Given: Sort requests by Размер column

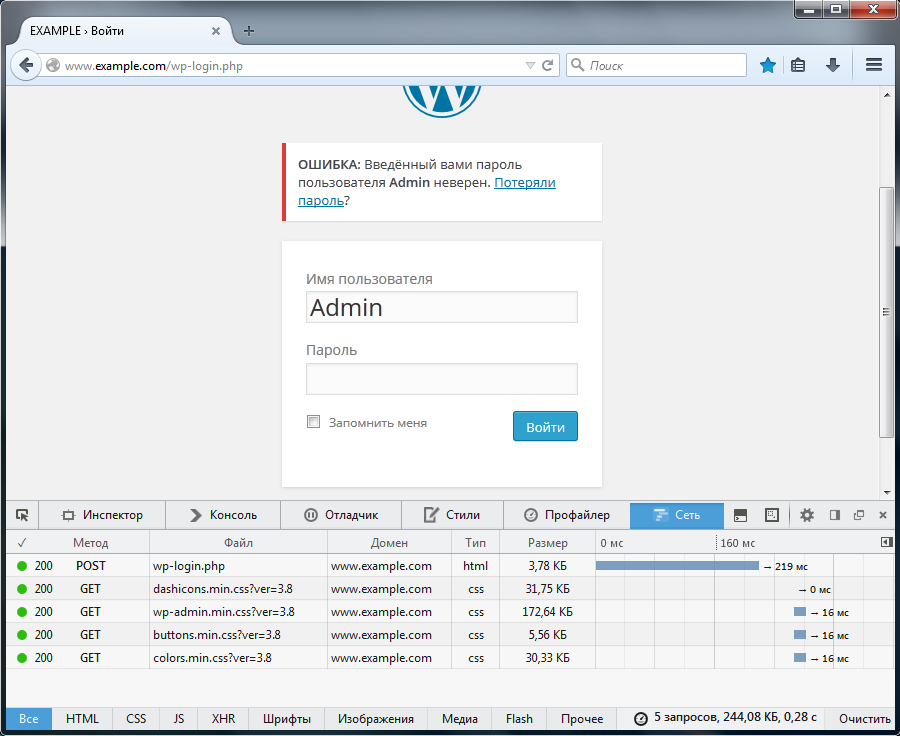Looking at the screenshot, I should [x=548, y=543].
